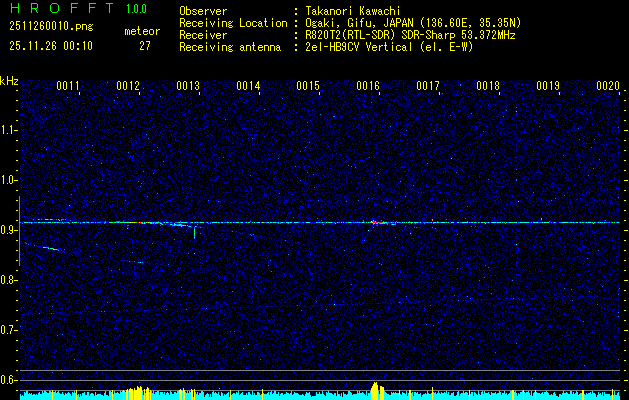This screenshot has width=629, height=400.
Task: Click the 0011 time marker
Action: coord(68,87)
